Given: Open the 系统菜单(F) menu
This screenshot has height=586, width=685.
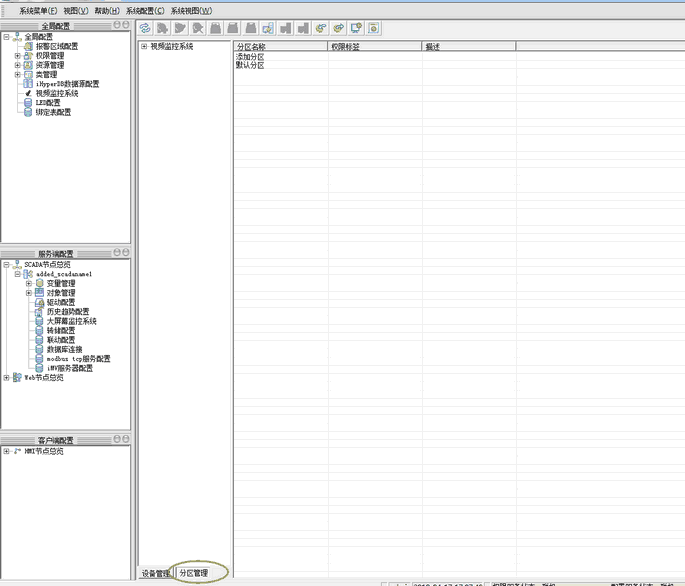Looking at the screenshot, I should (x=38, y=11).
